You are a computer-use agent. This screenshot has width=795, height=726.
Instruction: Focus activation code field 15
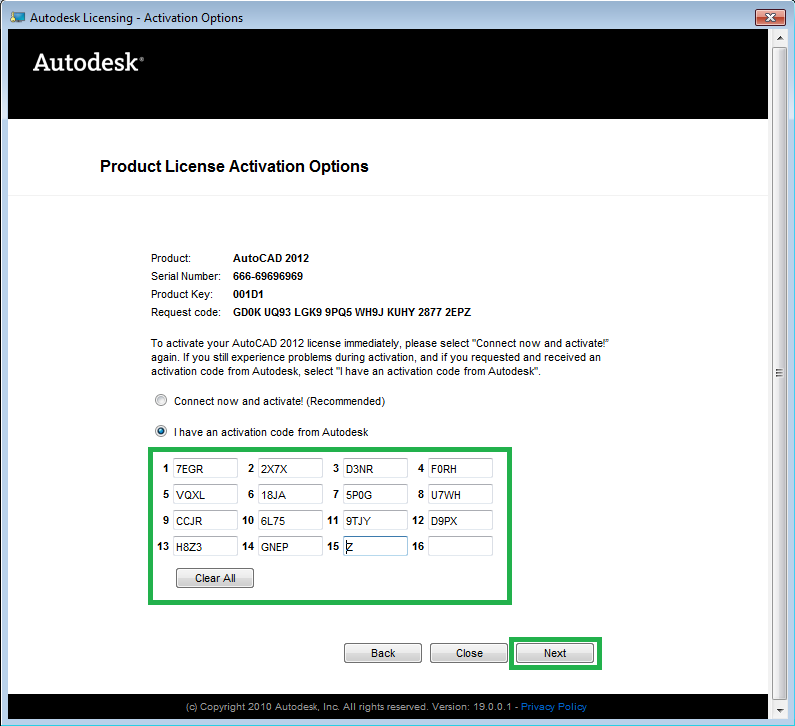tap(375, 546)
